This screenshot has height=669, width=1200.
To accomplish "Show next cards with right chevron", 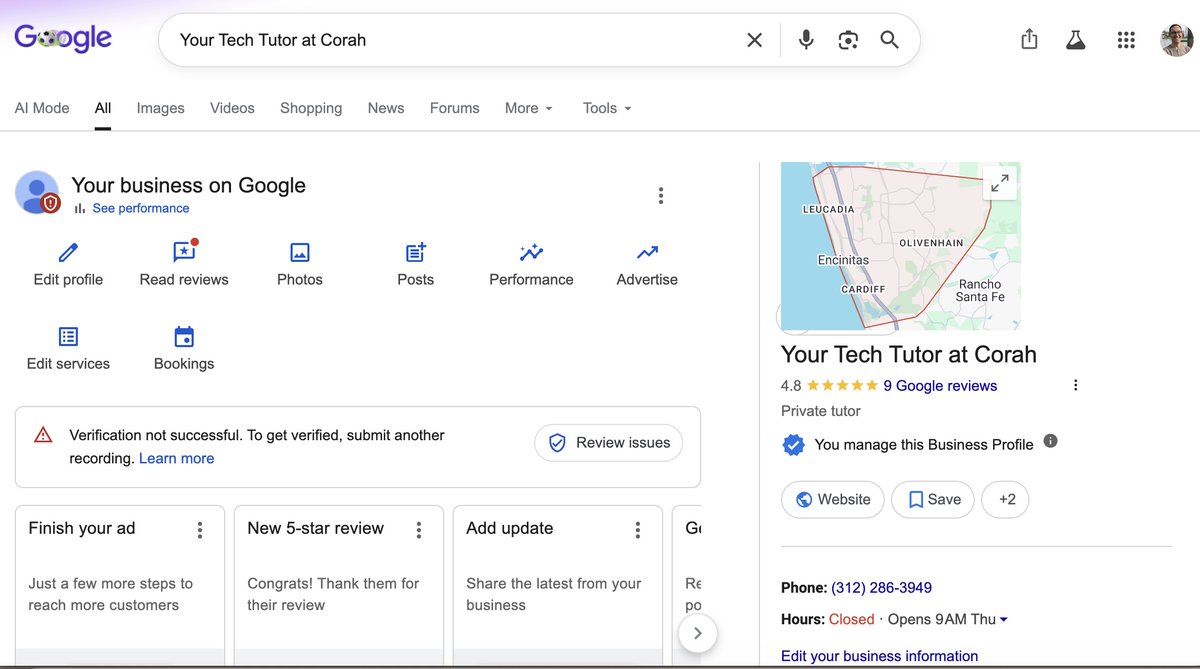I will tap(698, 633).
